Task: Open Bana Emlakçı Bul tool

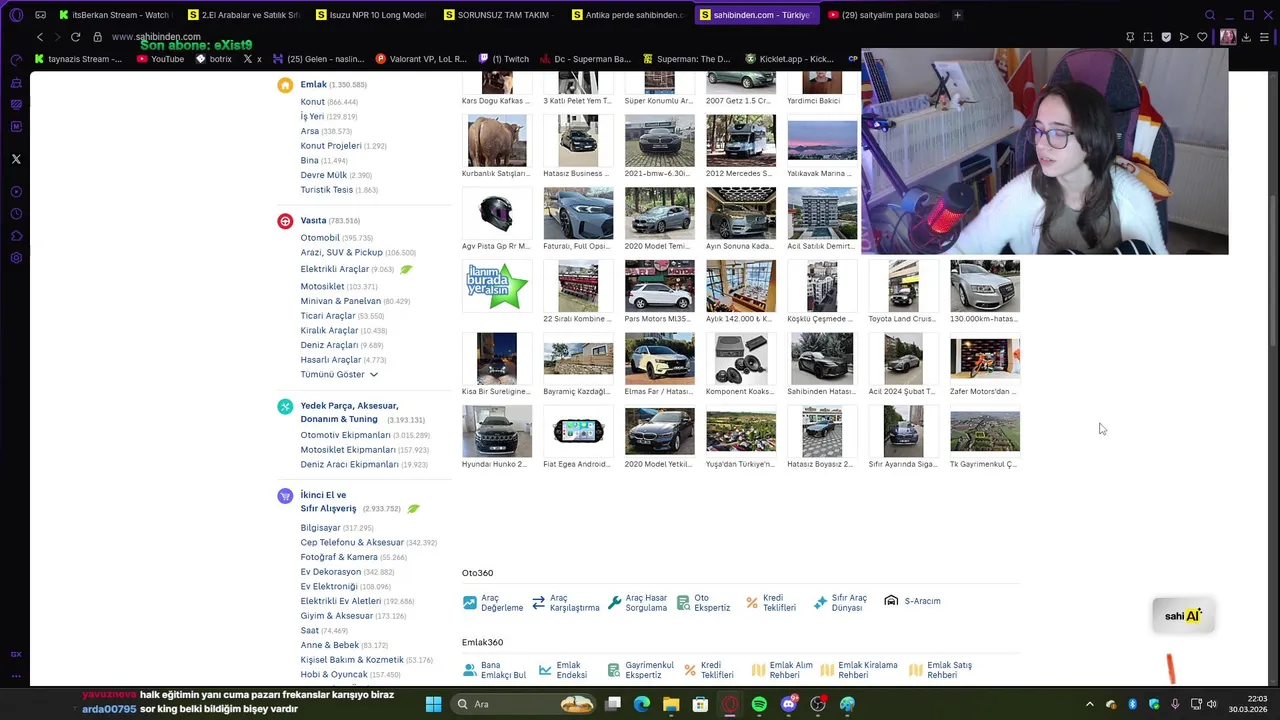Action: [x=495, y=670]
